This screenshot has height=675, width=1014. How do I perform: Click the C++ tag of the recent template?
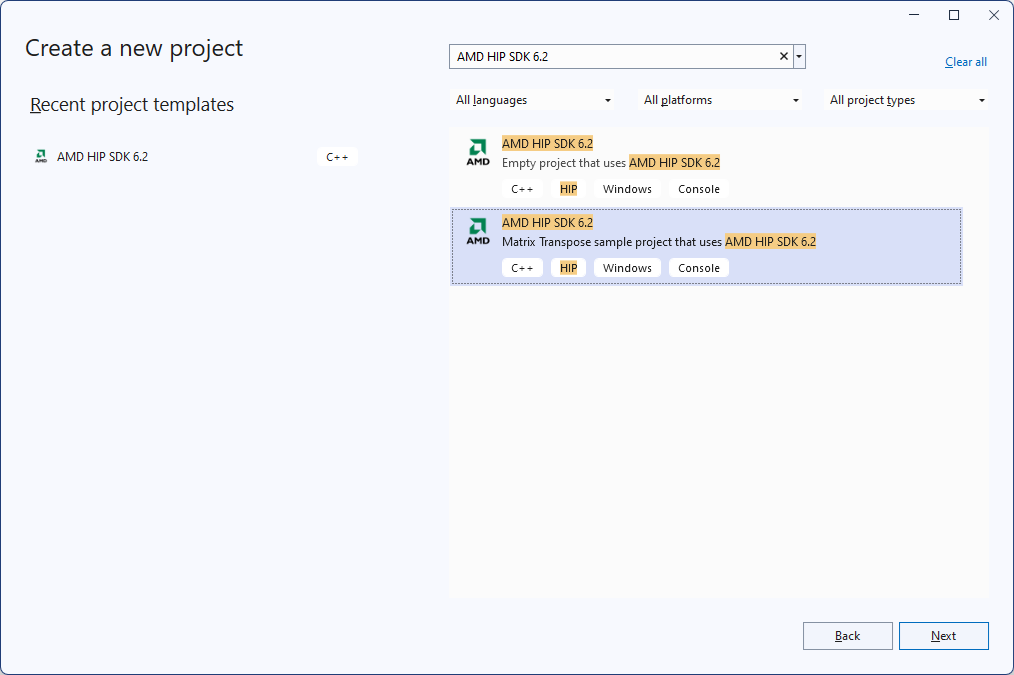click(x=337, y=157)
